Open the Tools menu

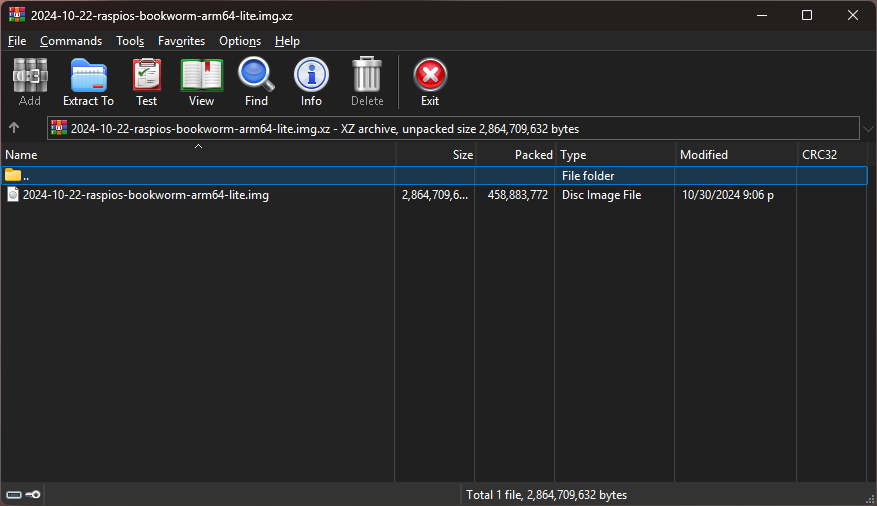(130, 41)
